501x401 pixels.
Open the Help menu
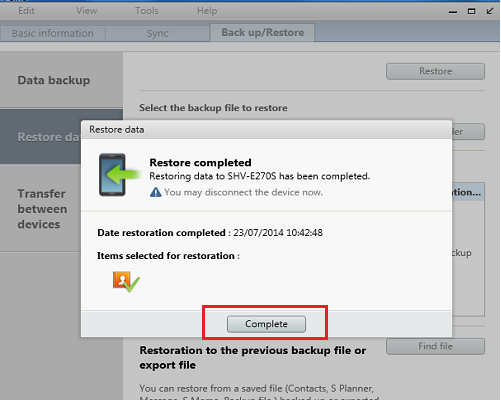[x=207, y=11]
